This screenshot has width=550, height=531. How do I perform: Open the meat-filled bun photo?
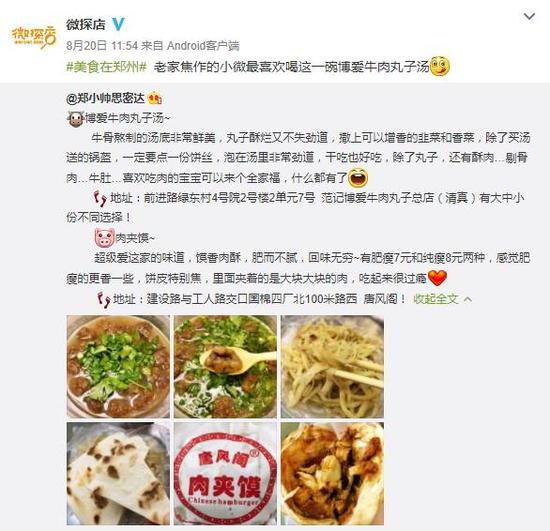coord(332,473)
